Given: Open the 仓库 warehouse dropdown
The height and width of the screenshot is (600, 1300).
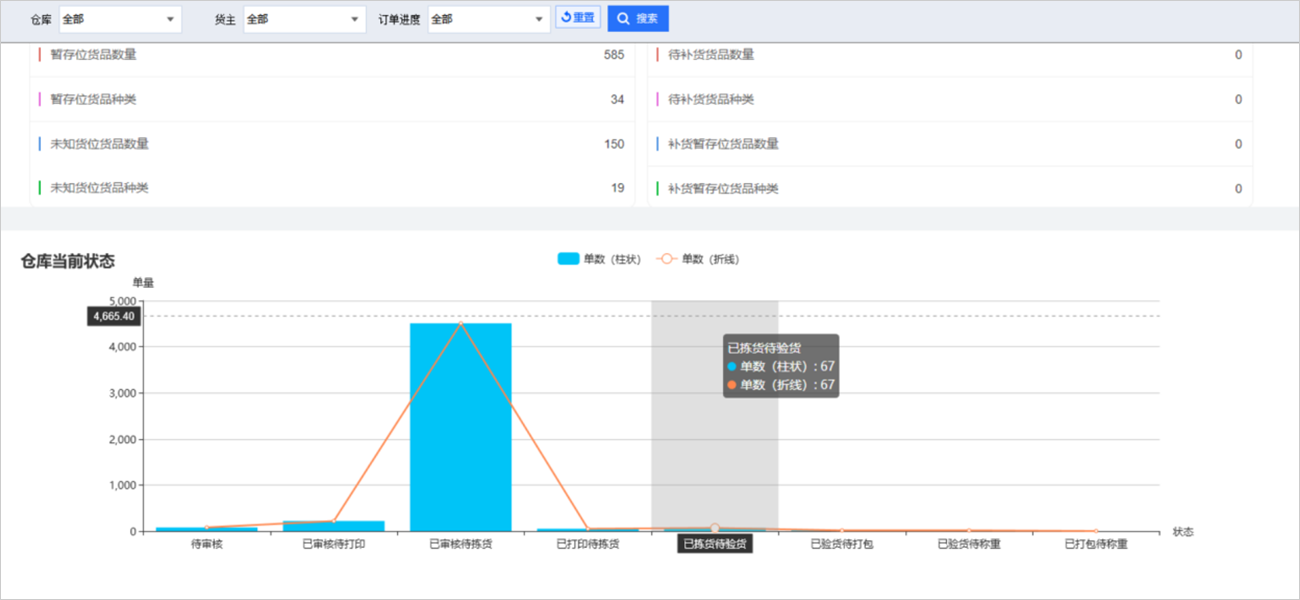Looking at the screenshot, I should point(120,19).
